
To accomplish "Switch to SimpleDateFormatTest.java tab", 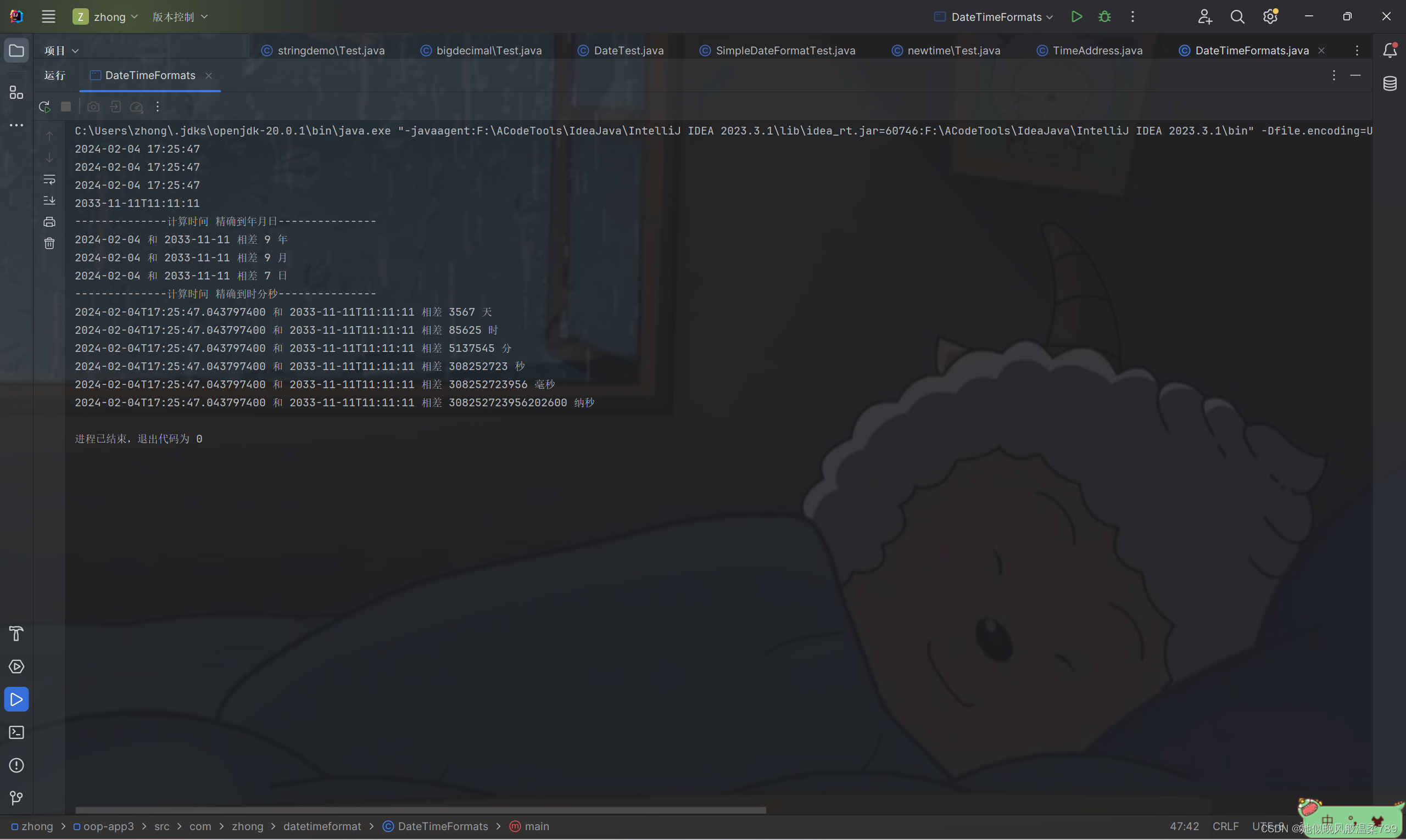I will coord(778,51).
